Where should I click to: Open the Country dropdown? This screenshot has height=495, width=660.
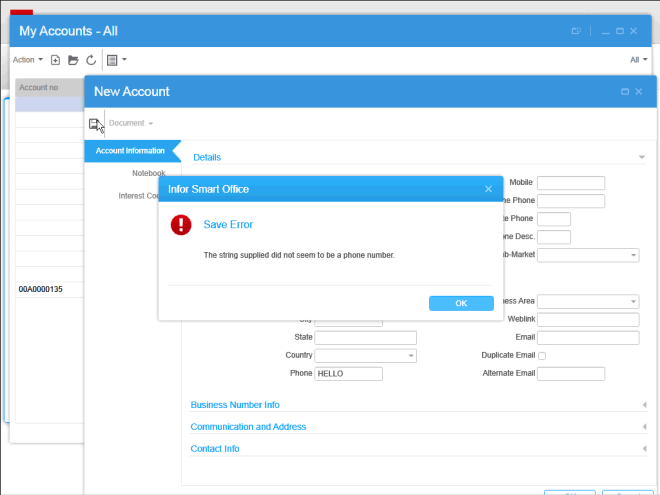[x=365, y=356]
